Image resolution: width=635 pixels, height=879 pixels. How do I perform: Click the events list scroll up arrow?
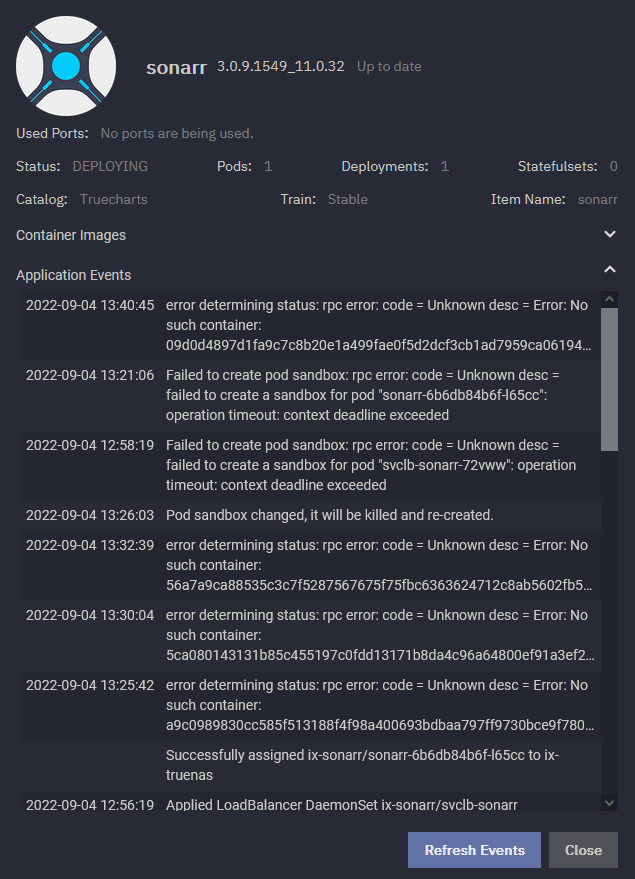(610, 299)
